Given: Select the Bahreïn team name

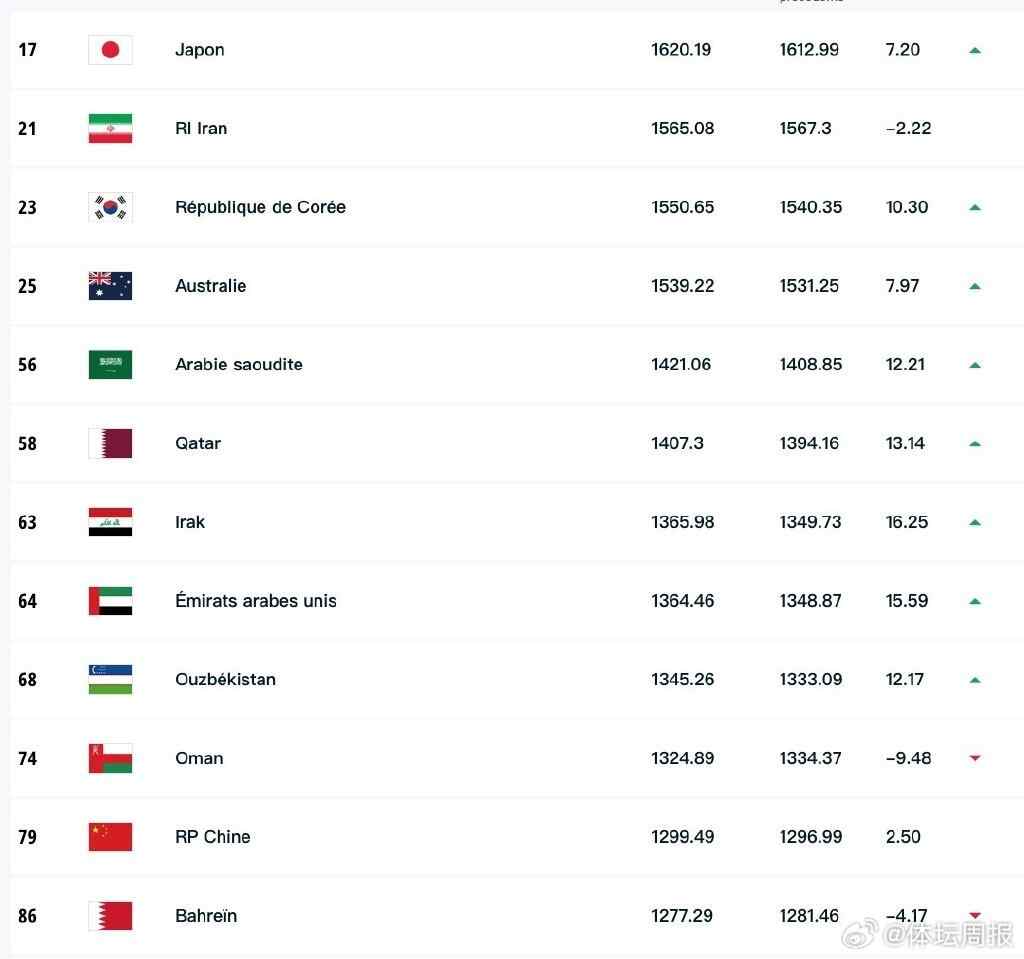Looking at the screenshot, I should (206, 916).
